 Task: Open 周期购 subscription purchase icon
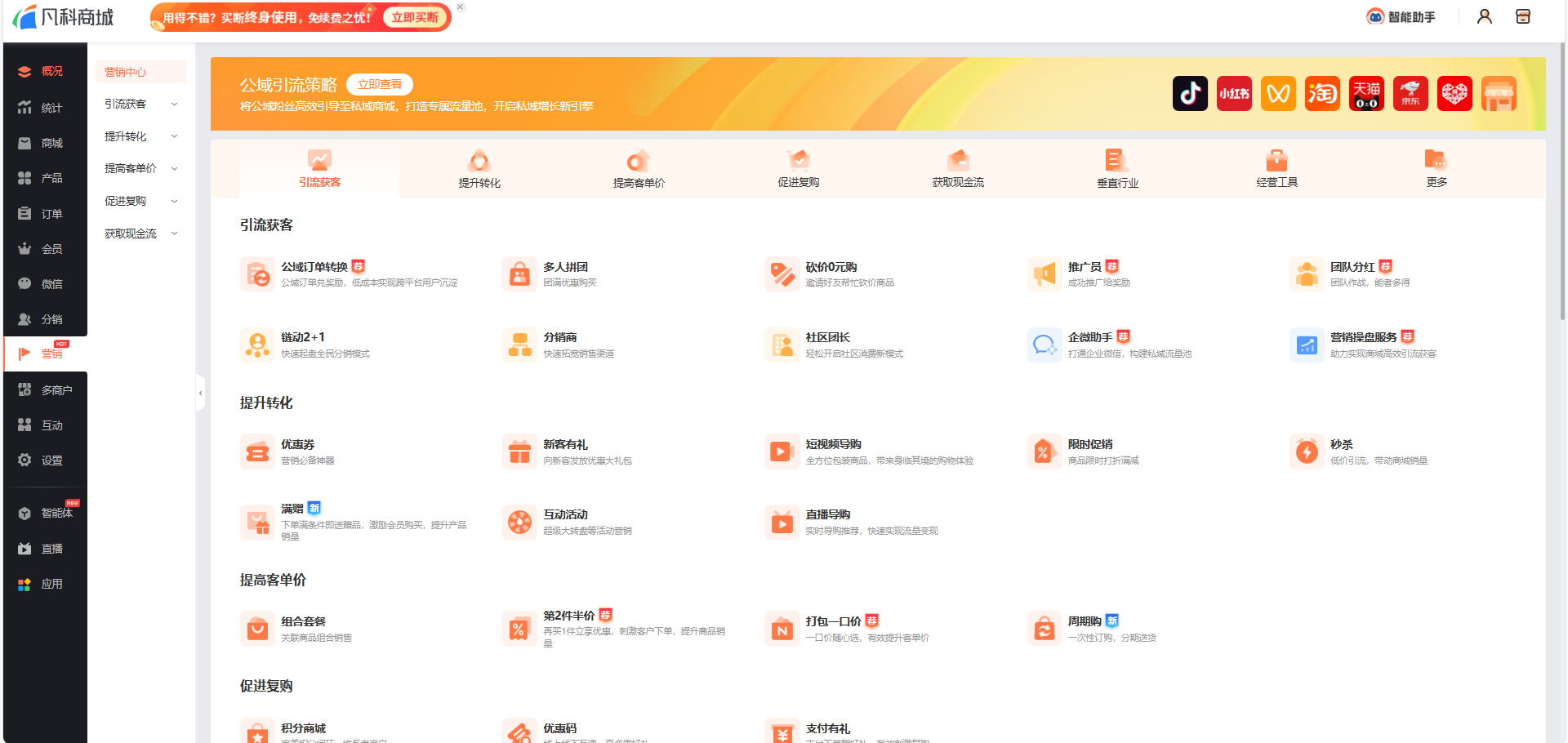click(1045, 629)
